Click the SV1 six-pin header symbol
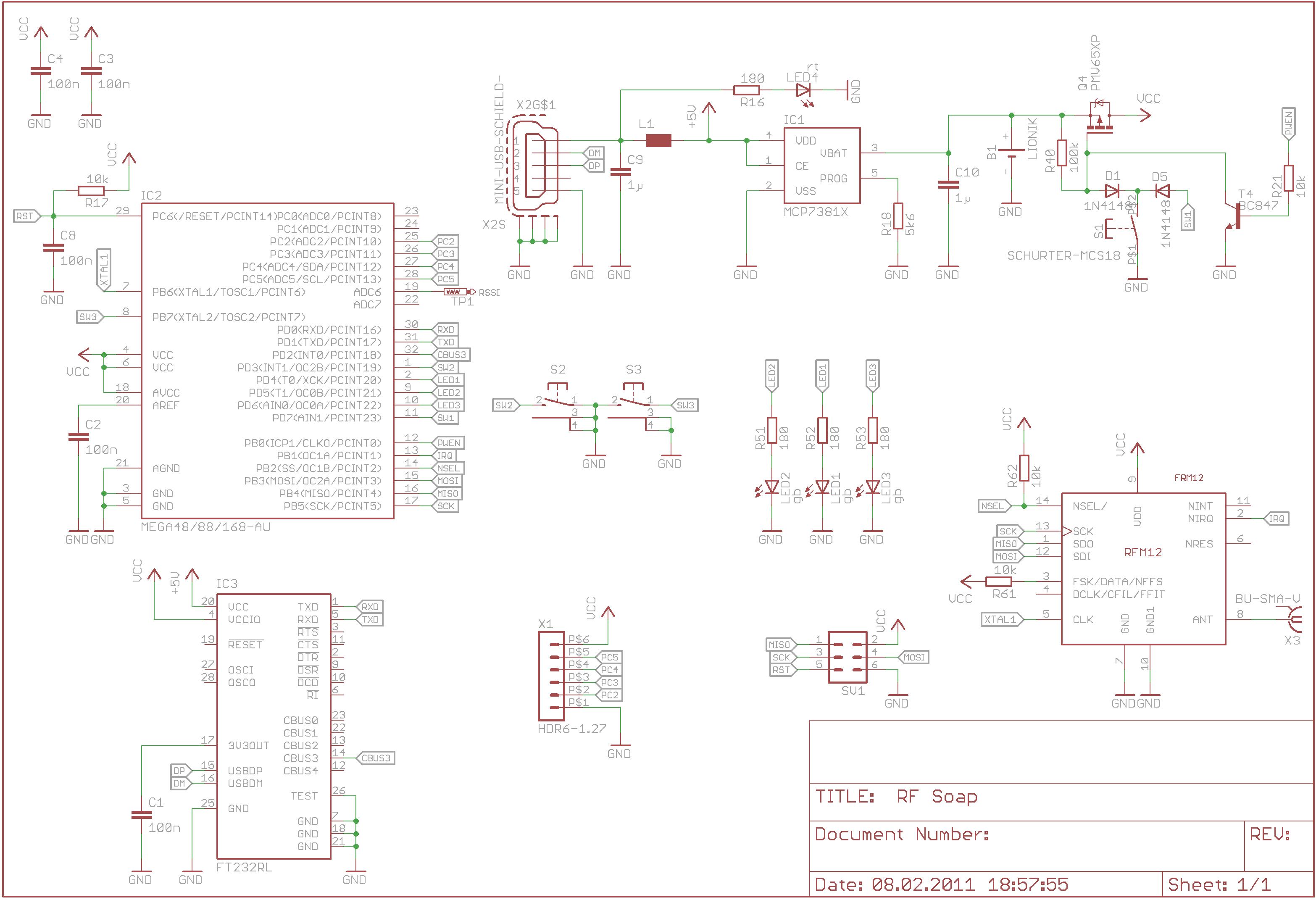The width and height of the screenshot is (1316, 900). tap(848, 657)
